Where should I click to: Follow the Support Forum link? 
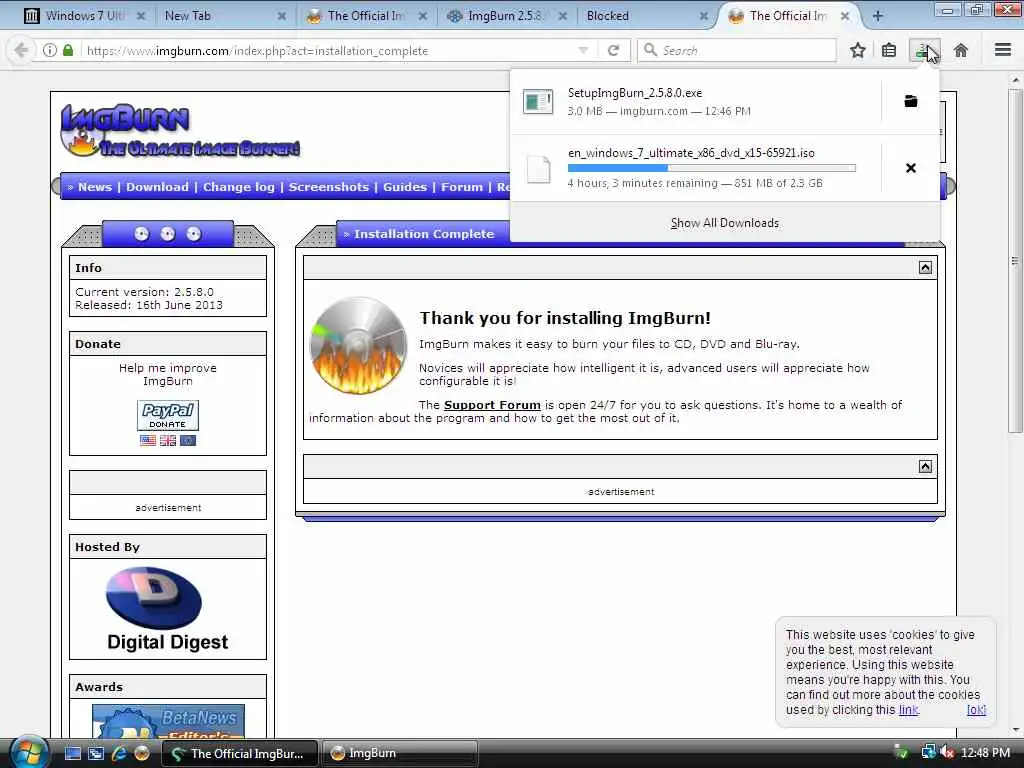click(492, 405)
